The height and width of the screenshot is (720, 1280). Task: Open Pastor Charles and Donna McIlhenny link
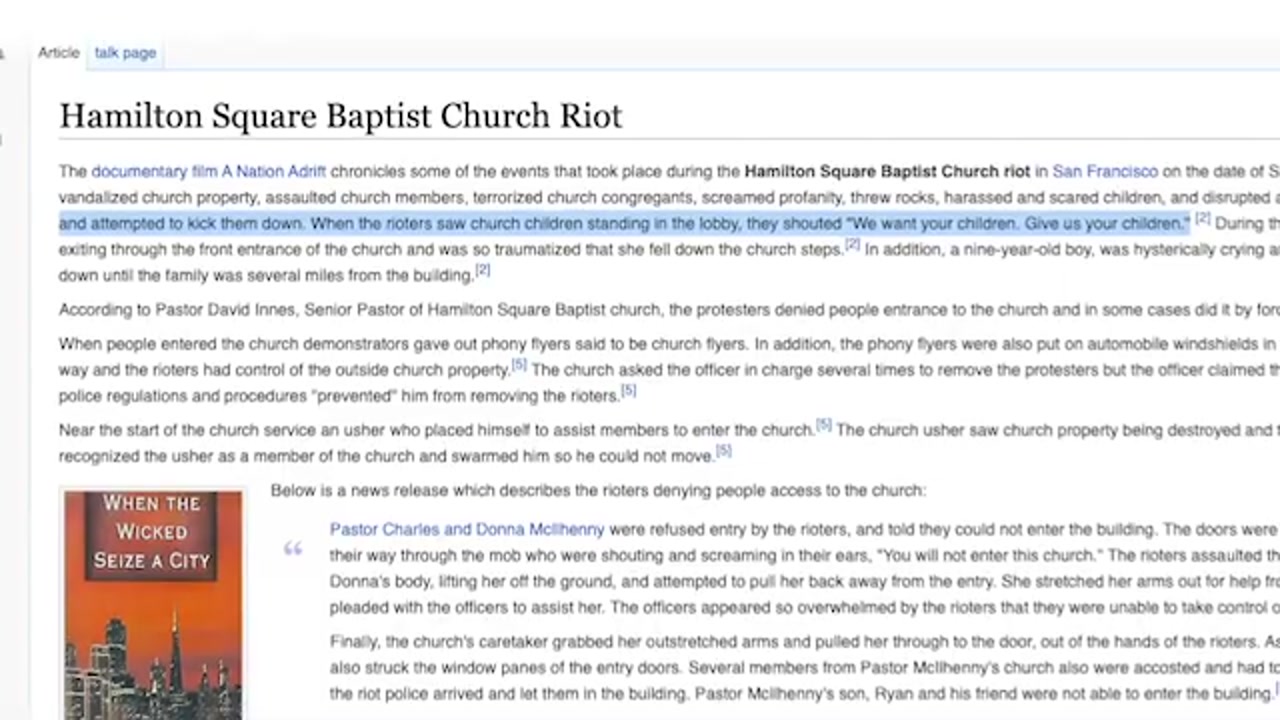(x=467, y=530)
